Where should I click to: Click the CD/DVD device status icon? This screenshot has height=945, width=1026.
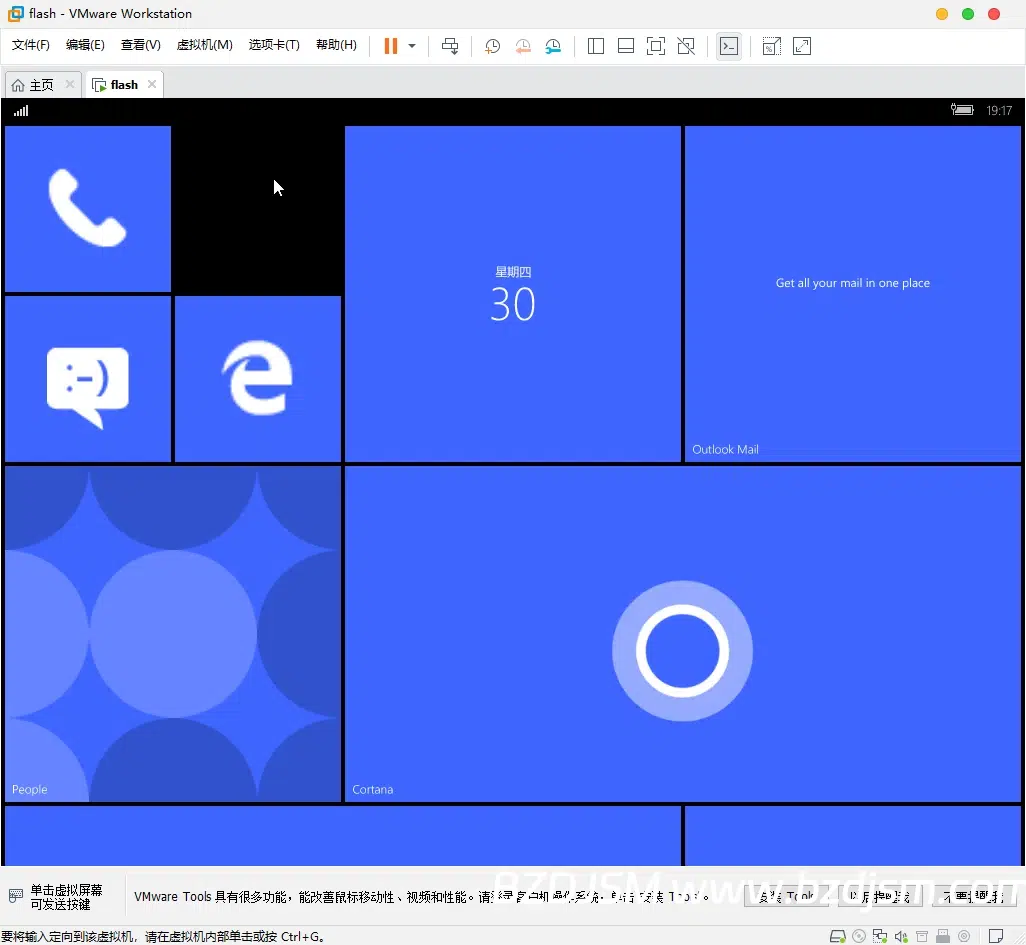tap(859, 936)
